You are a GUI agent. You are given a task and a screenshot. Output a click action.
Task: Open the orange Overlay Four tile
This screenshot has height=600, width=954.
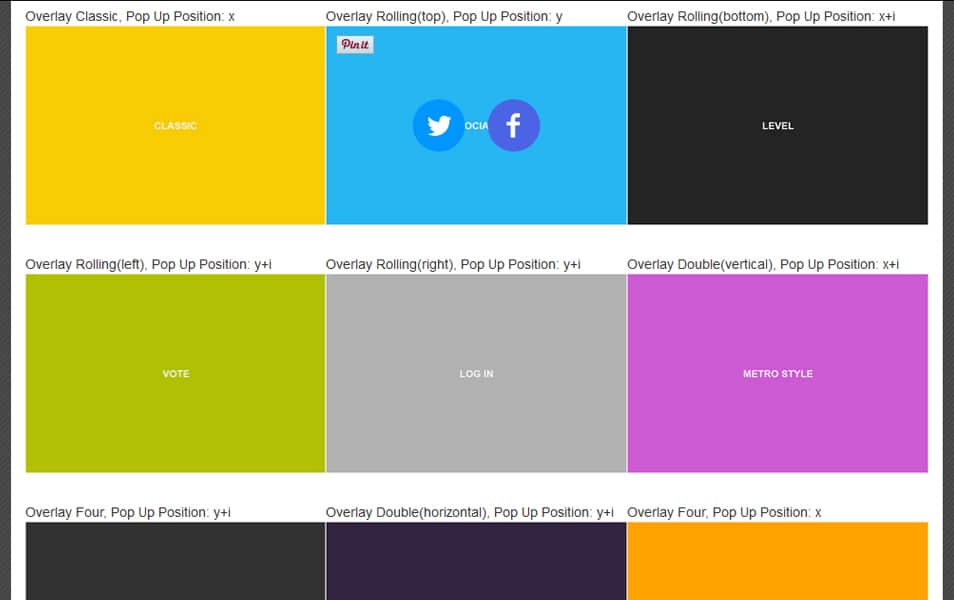[x=777, y=560]
